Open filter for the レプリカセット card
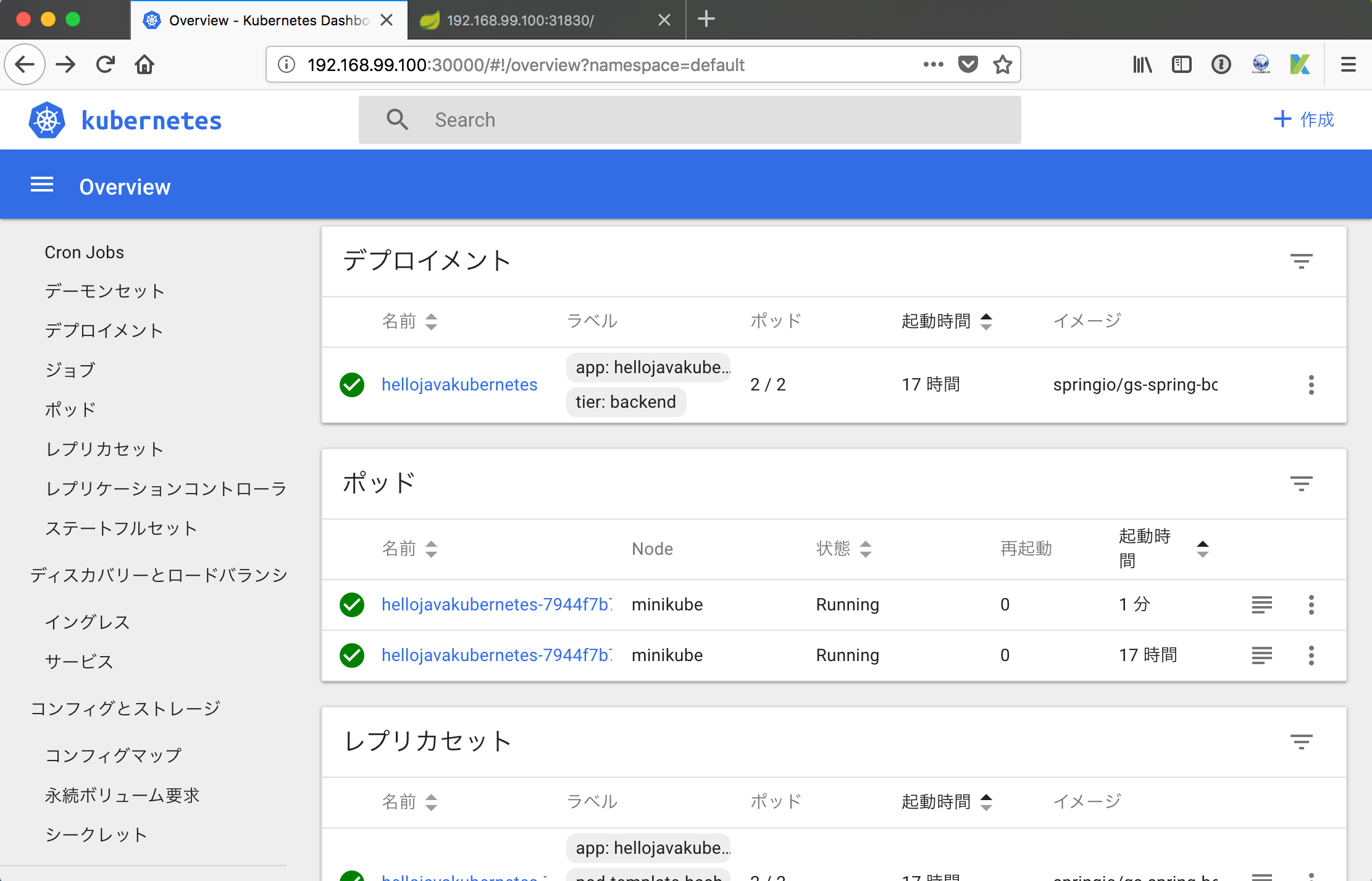 click(x=1302, y=741)
